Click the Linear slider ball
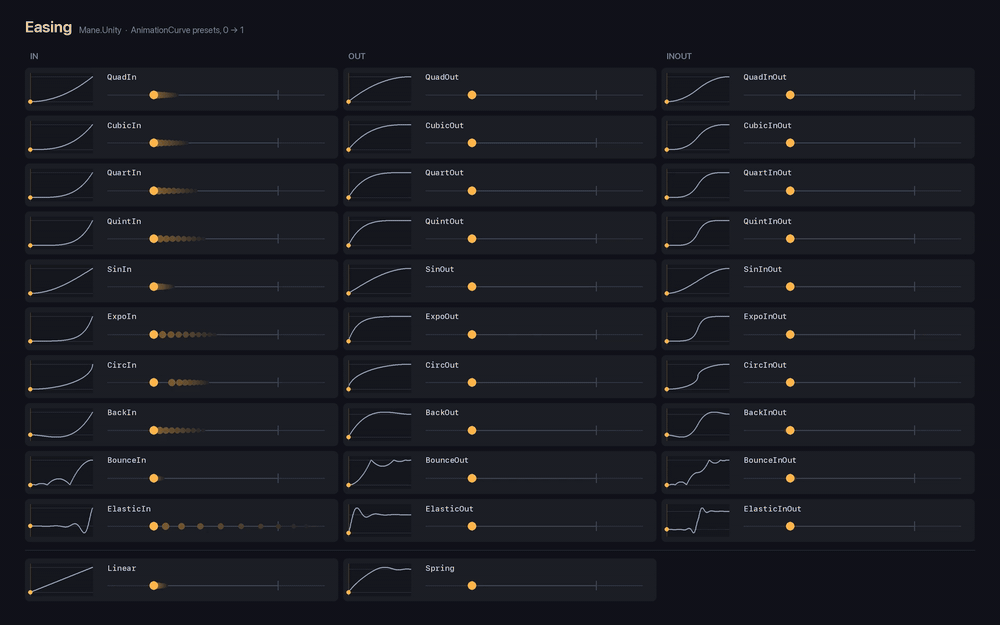This screenshot has height=625, width=1000. (x=154, y=585)
